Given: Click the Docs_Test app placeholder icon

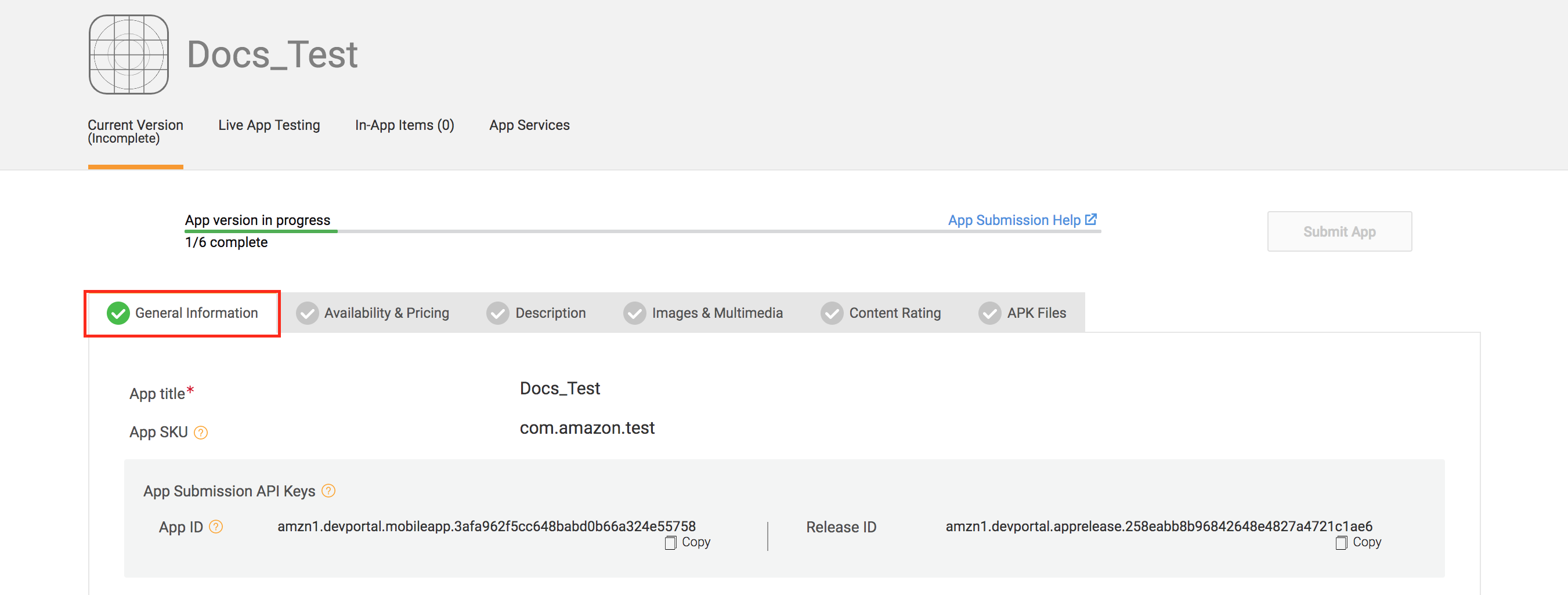Looking at the screenshot, I should click(x=128, y=55).
